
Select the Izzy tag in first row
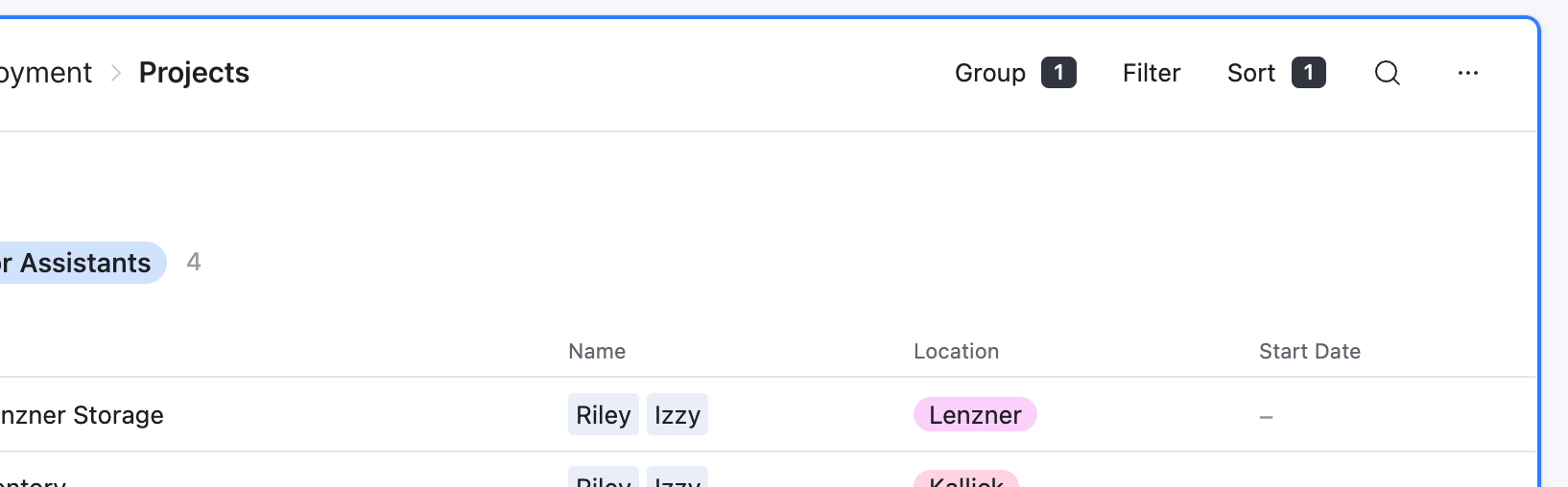[677, 414]
